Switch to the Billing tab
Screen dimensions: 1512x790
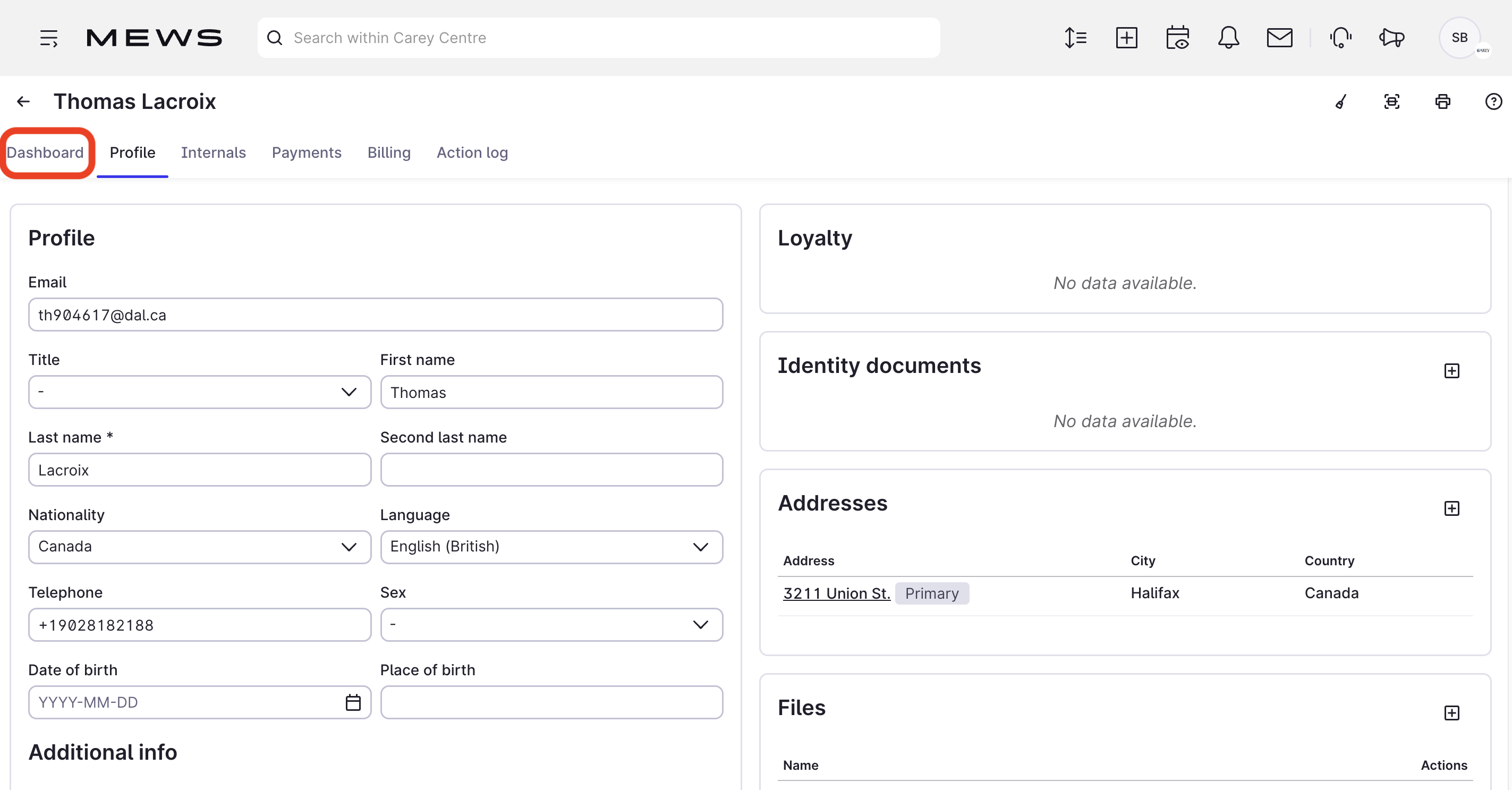pos(388,152)
